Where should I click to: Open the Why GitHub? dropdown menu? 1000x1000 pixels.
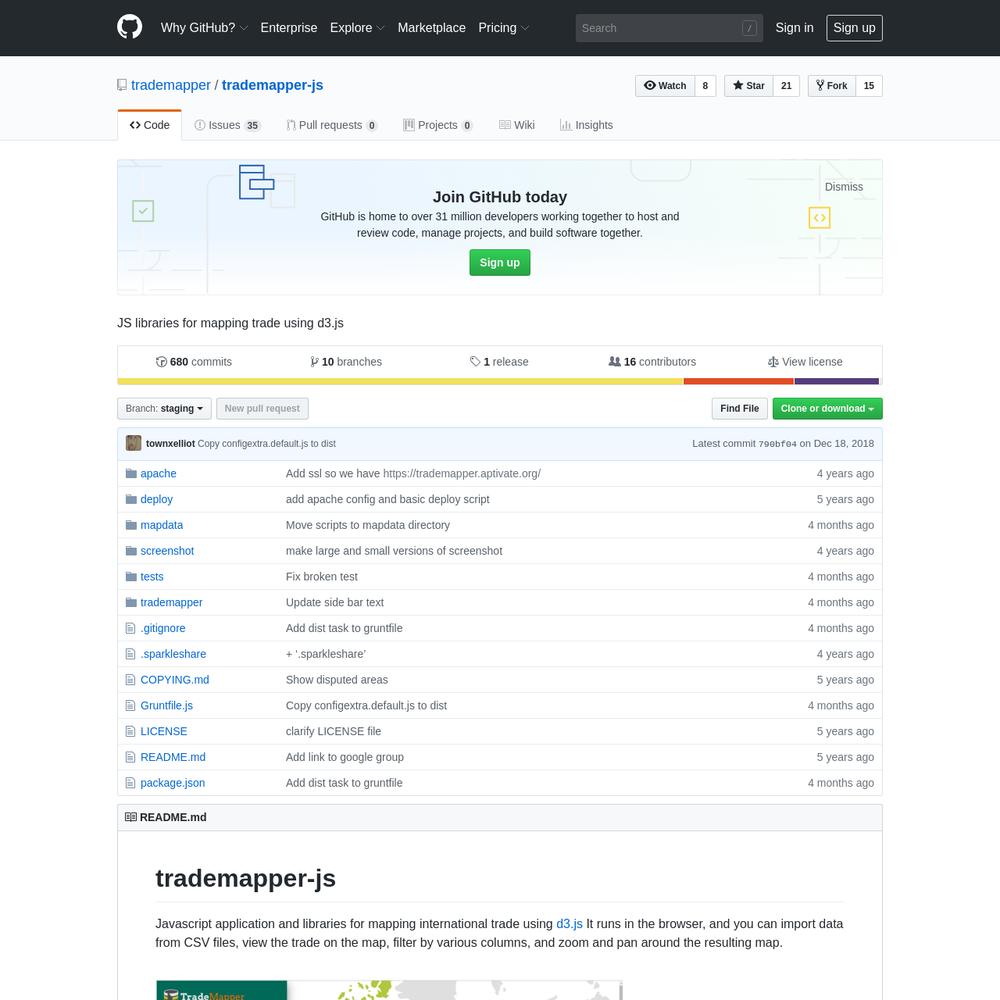[203, 27]
